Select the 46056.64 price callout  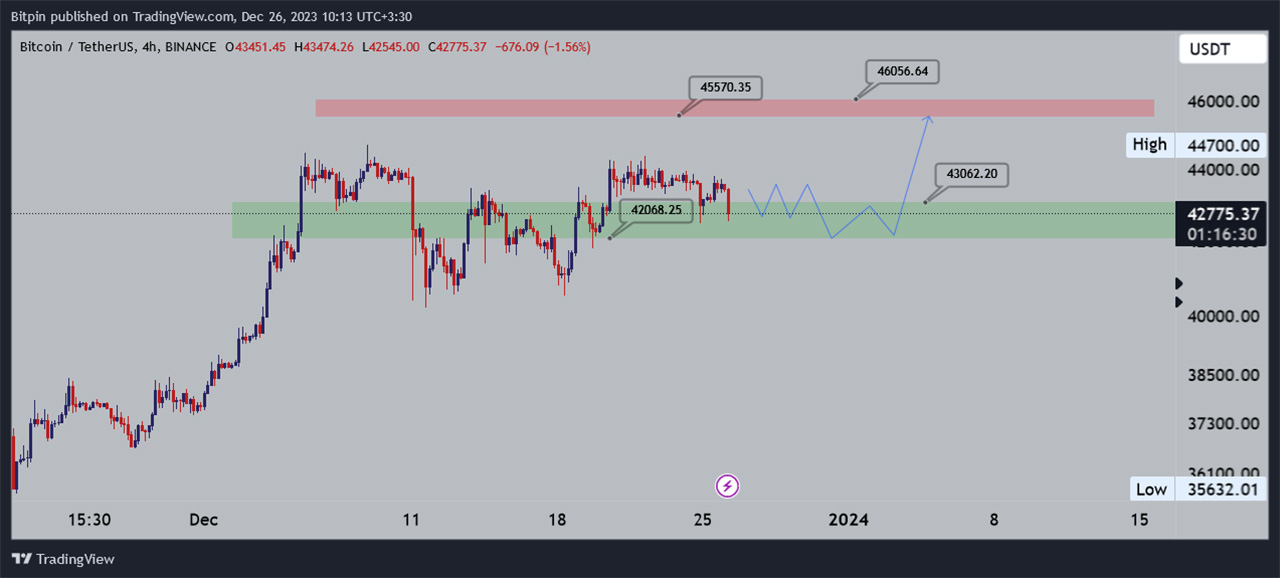click(x=903, y=71)
